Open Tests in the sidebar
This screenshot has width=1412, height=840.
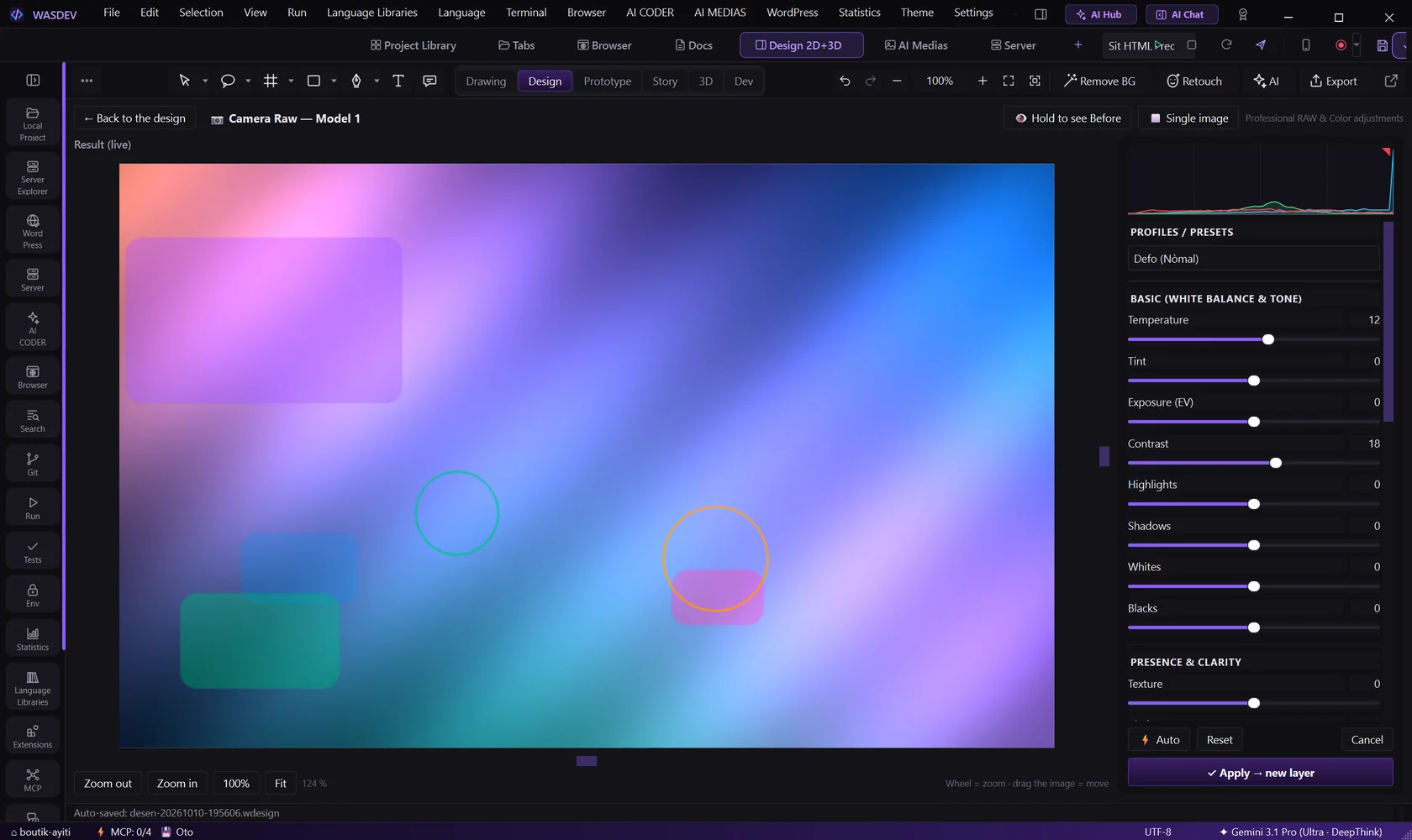pyautogui.click(x=33, y=551)
